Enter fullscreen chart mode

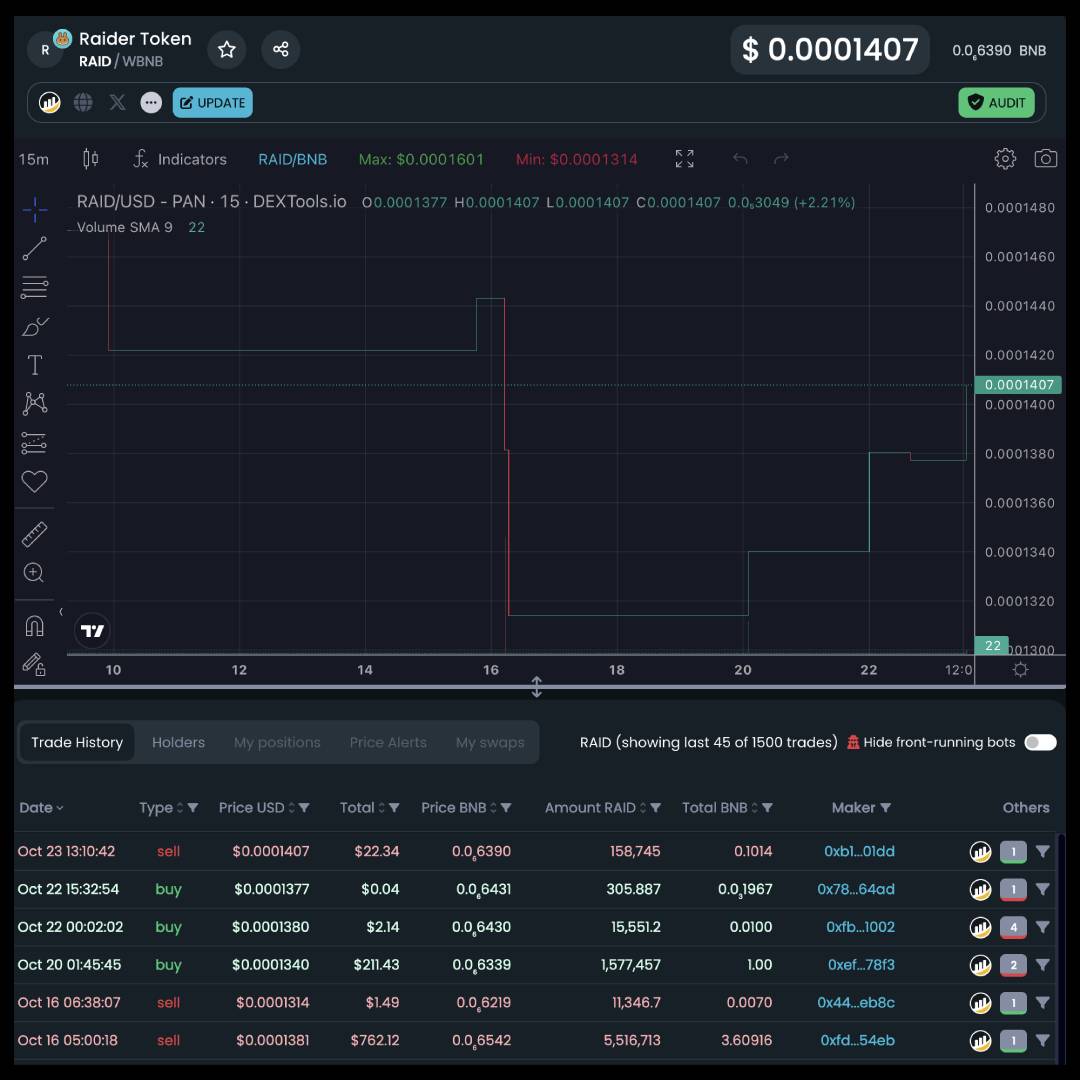tap(684, 159)
